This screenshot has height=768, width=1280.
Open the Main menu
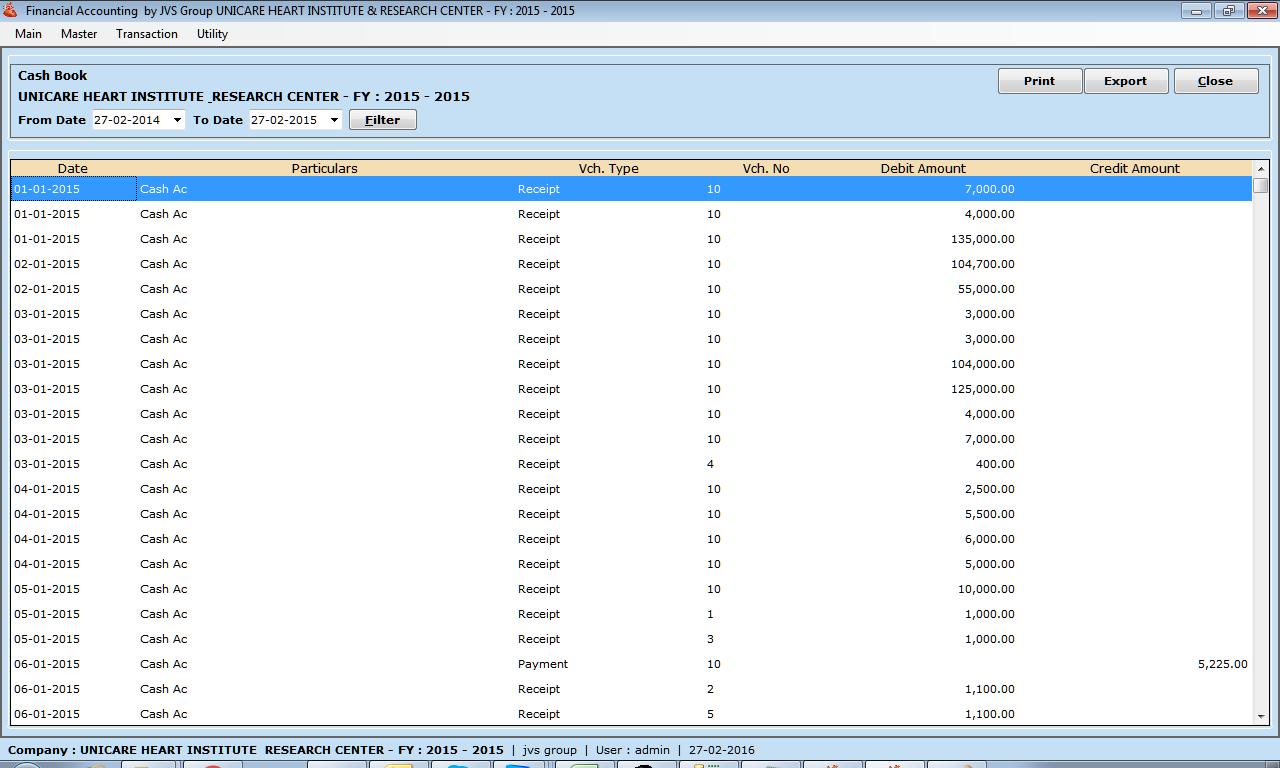(28, 34)
